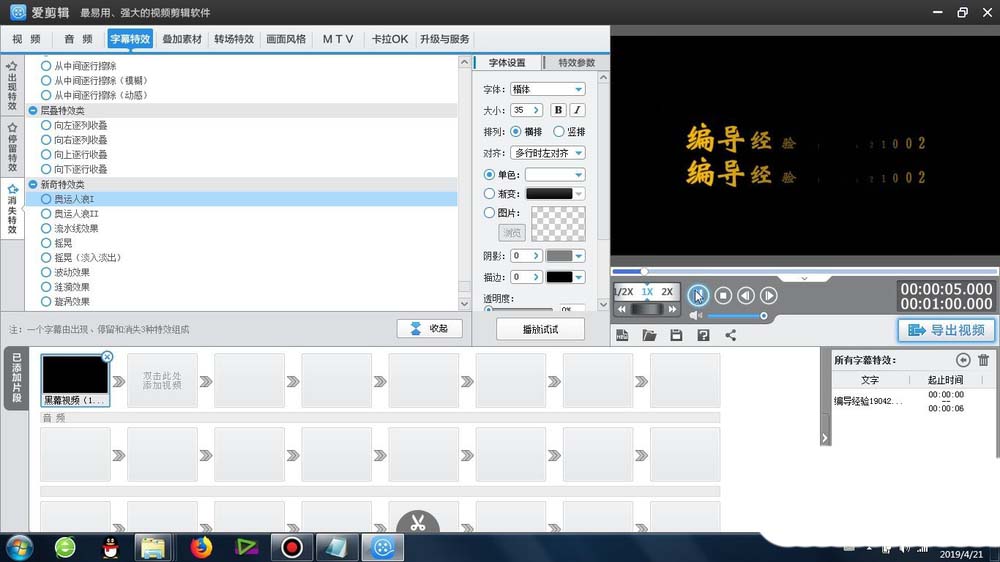Save the project with the disk icon
Image resolution: width=1000 pixels, height=562 pixels.
click(x=676, y=336)
